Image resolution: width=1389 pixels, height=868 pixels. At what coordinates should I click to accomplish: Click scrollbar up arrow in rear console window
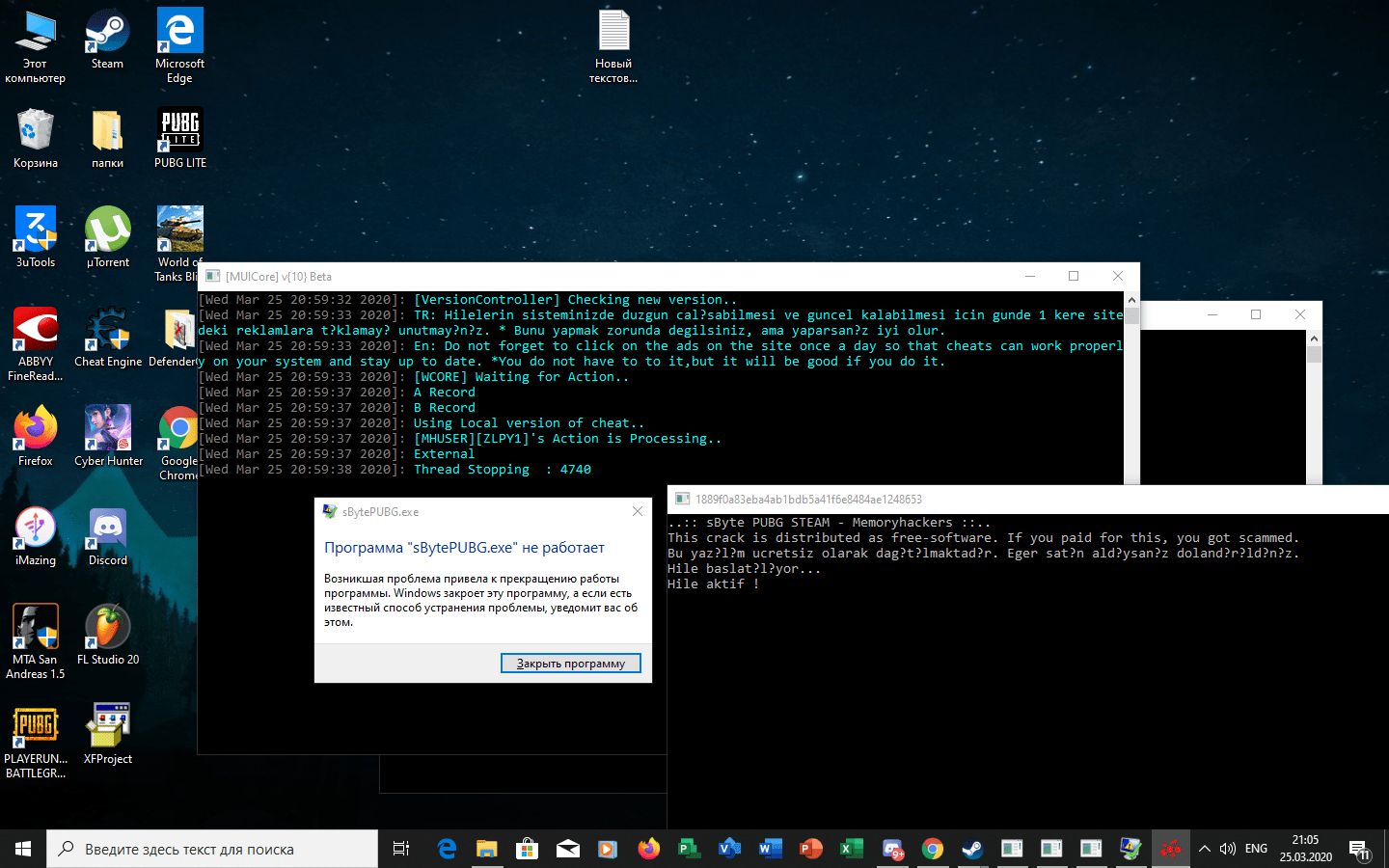1314,338
